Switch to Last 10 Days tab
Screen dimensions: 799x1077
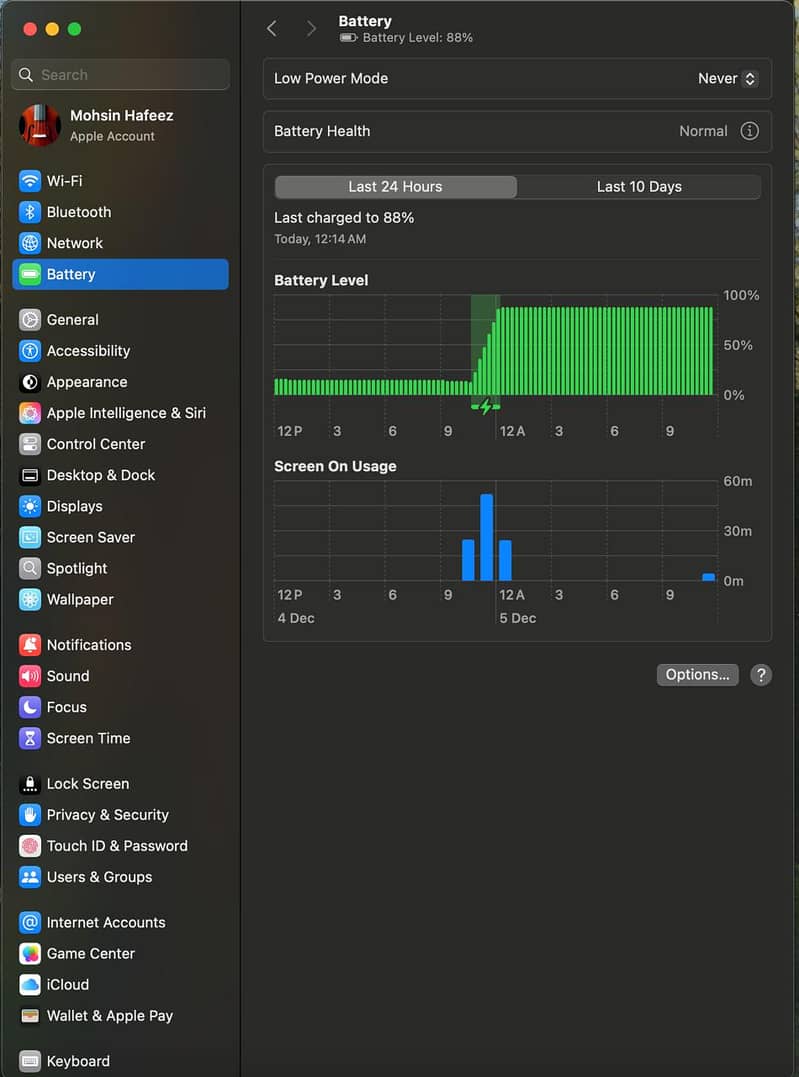[x=639, y=187]
